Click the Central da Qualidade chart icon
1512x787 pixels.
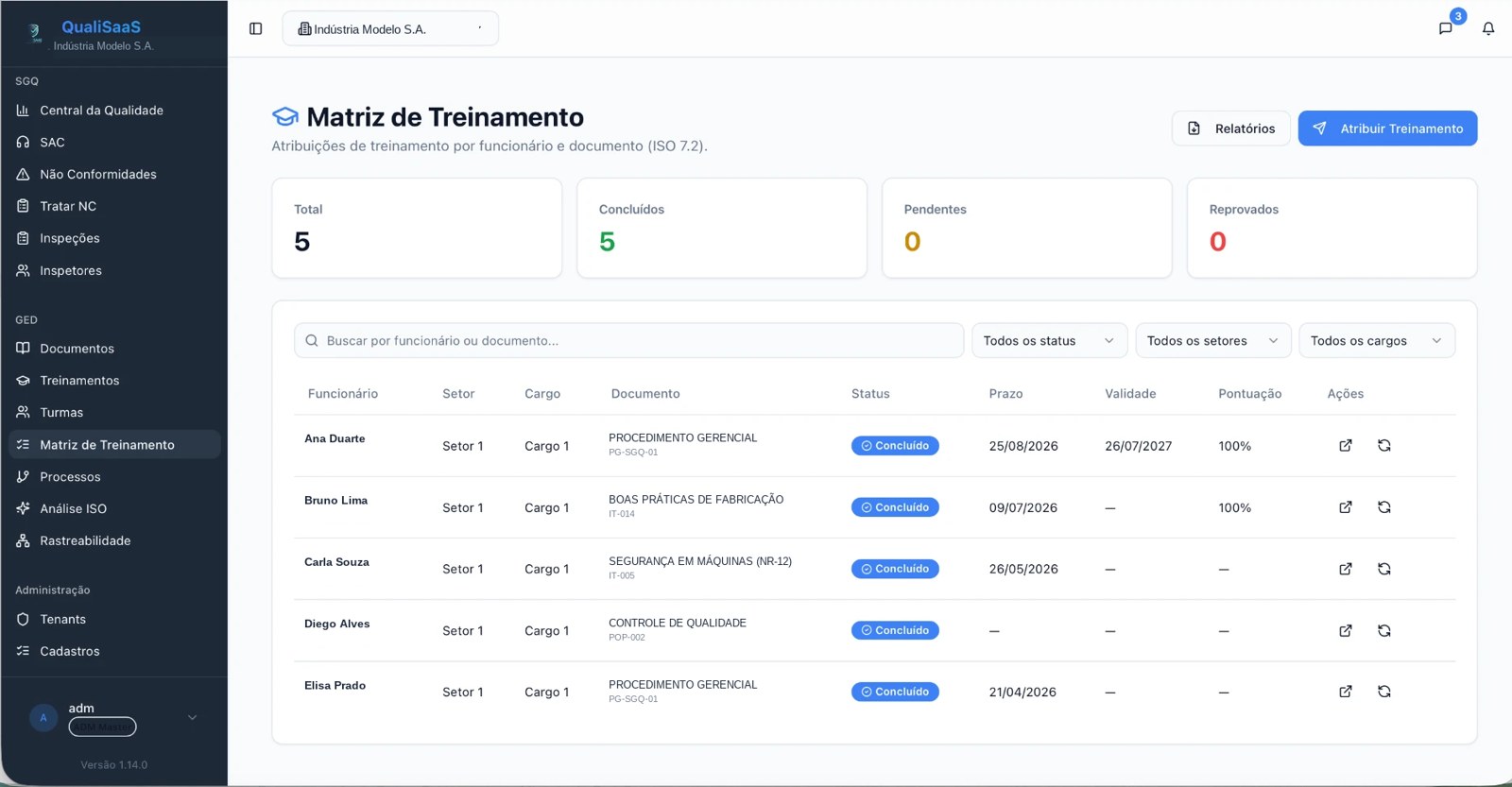point(23,111)
